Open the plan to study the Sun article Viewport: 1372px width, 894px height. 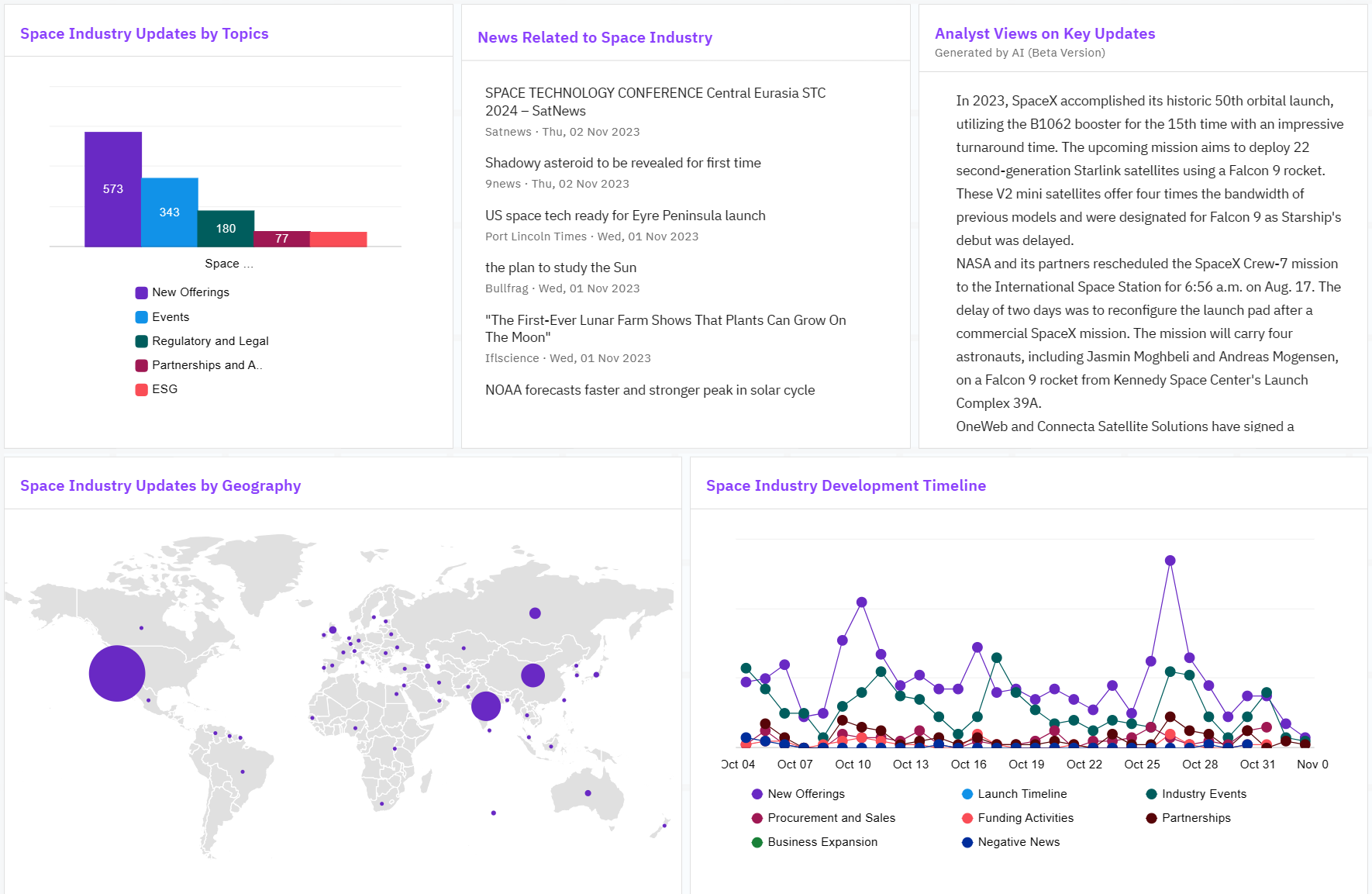click(561, 268)
